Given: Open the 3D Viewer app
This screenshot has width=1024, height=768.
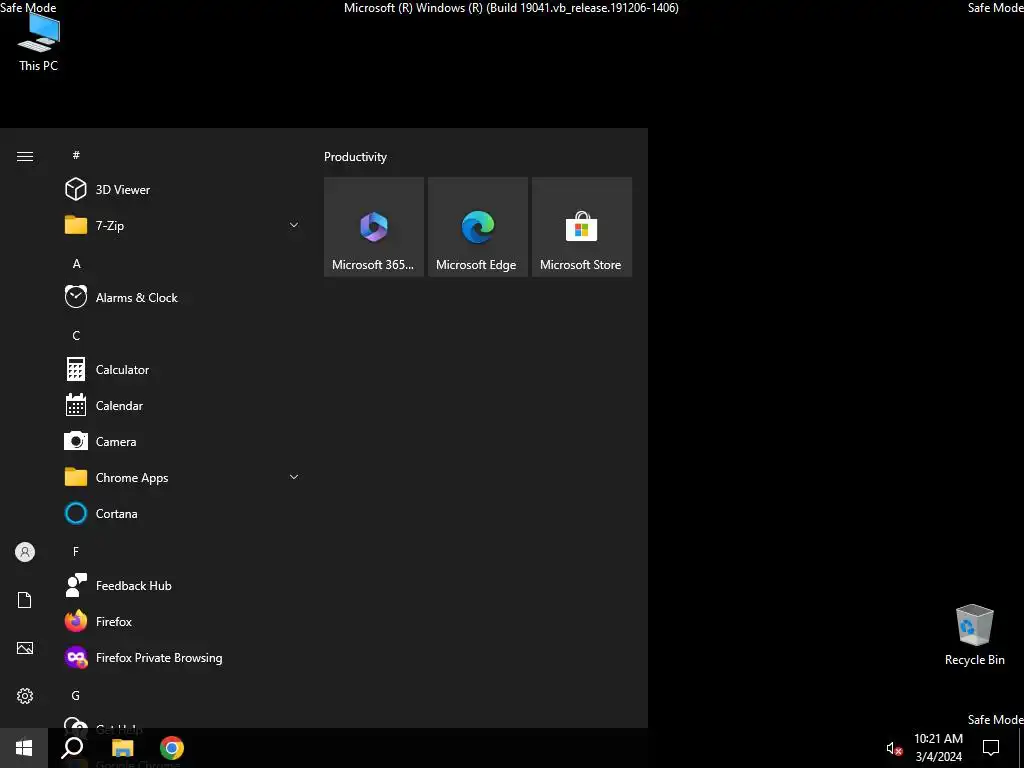Looking at the screenshot, I should pyautogui.click(x=181, y=189).
